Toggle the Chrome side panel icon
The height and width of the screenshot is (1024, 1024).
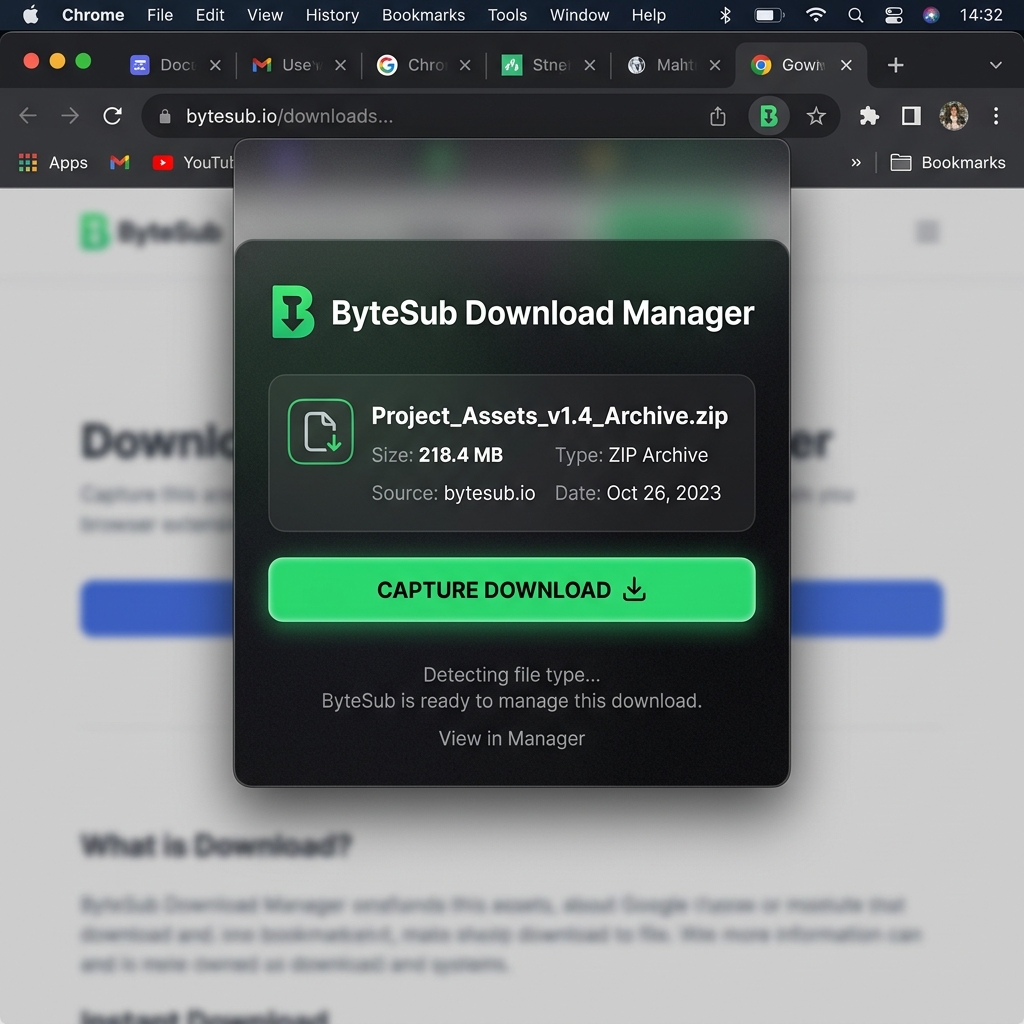tap(911, 116)
